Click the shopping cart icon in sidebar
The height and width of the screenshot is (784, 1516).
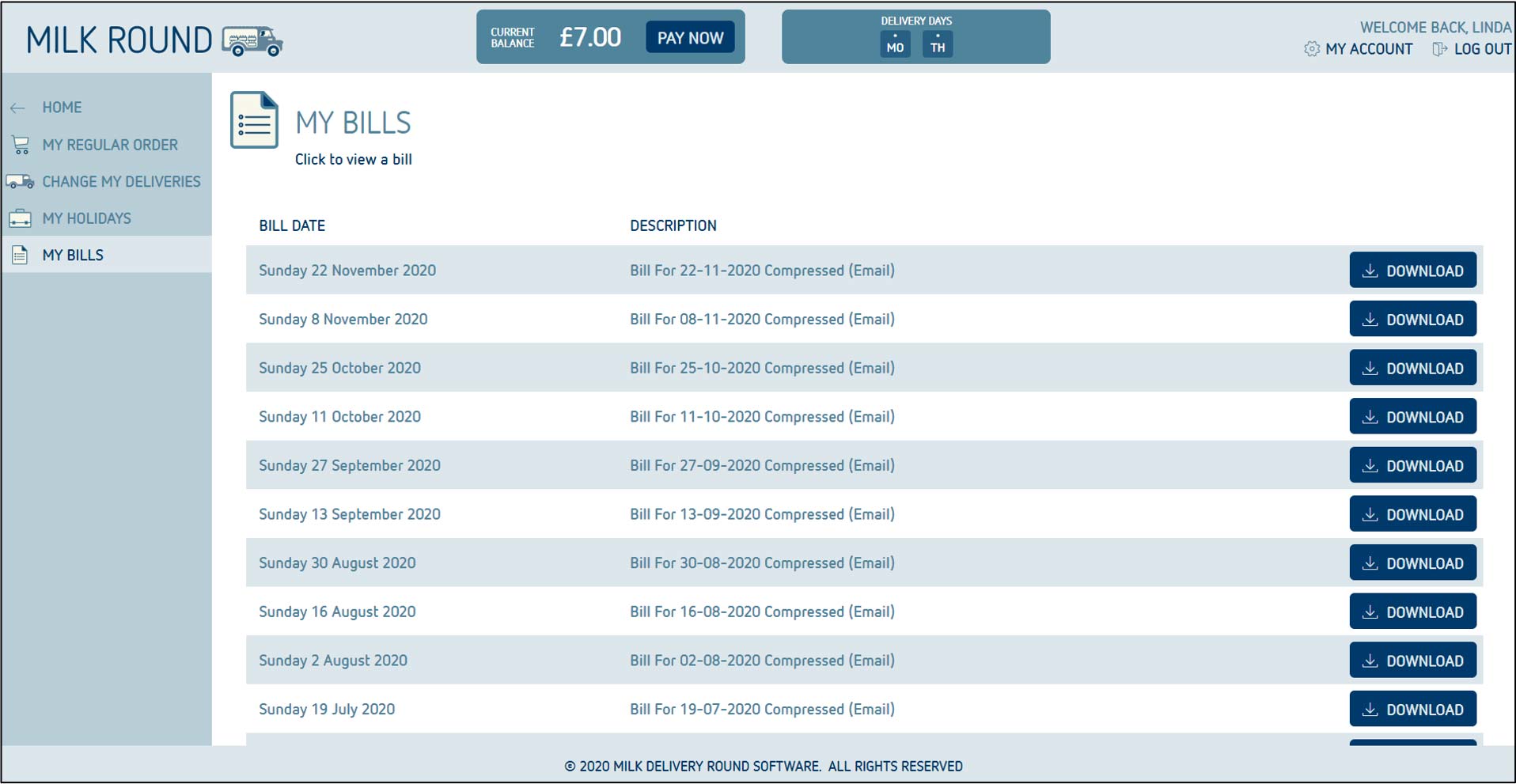(21, 145)
